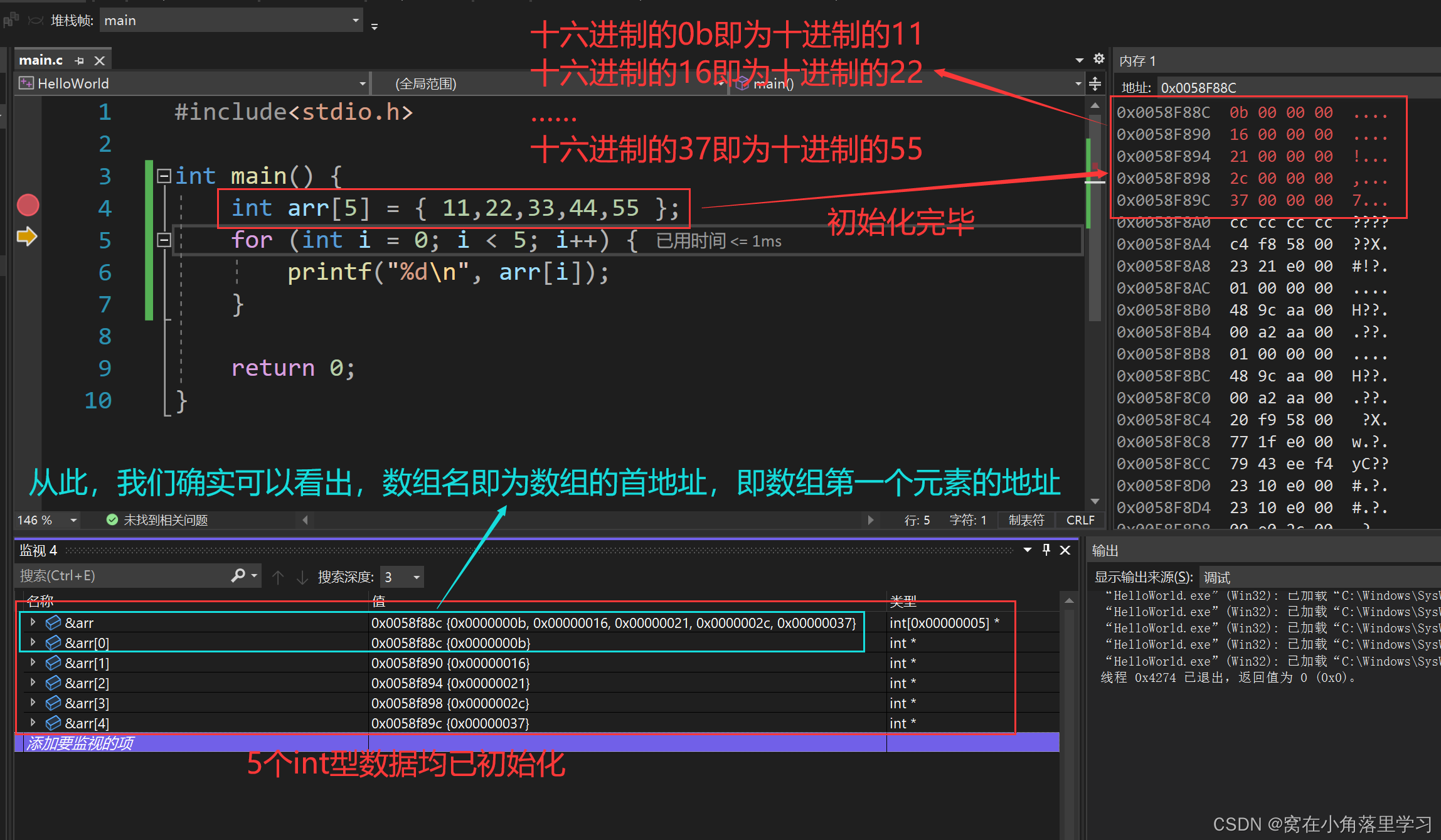Click the 类型 column header
The width and height of the screenshot is (1441, 840).
click(x=903, y=601)
